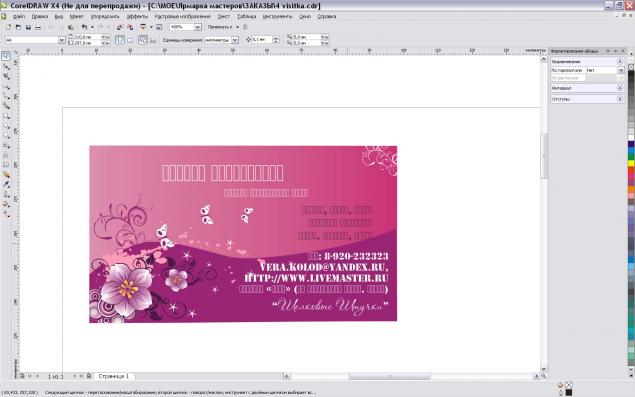Select the Rectangle tool in toolbox

pyautogui.click(x=6, y=116)
